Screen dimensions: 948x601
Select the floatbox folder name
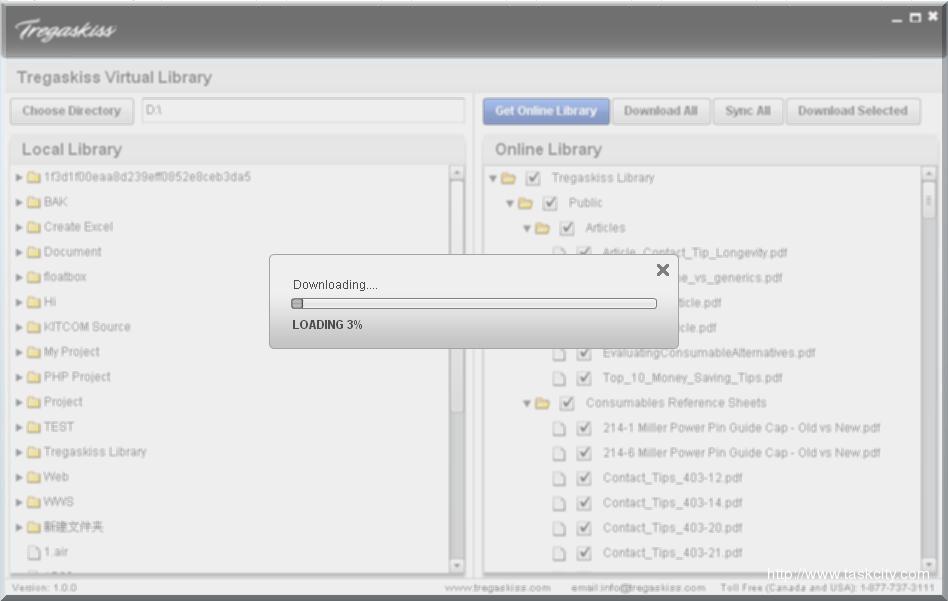click(x=65, y=277)
